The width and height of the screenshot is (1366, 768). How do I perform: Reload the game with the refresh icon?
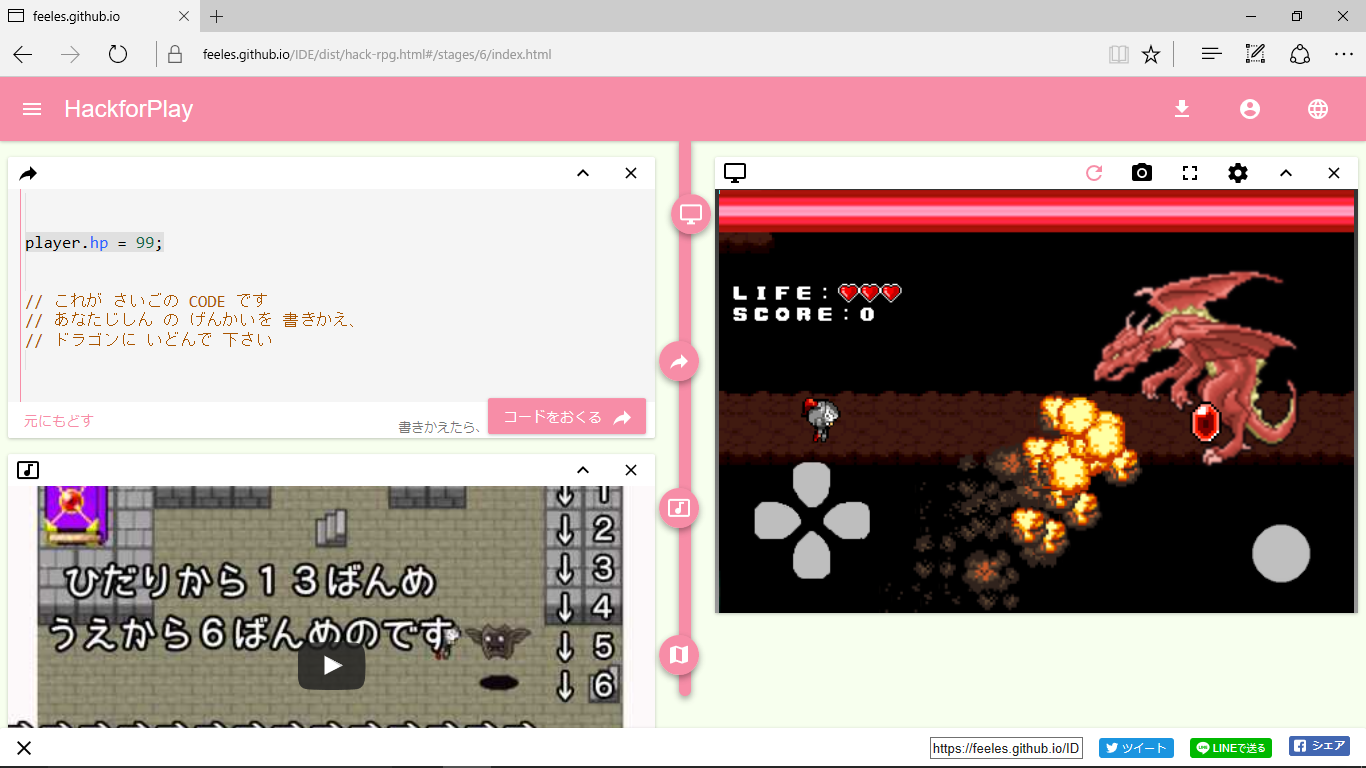tap(1094, 173)
